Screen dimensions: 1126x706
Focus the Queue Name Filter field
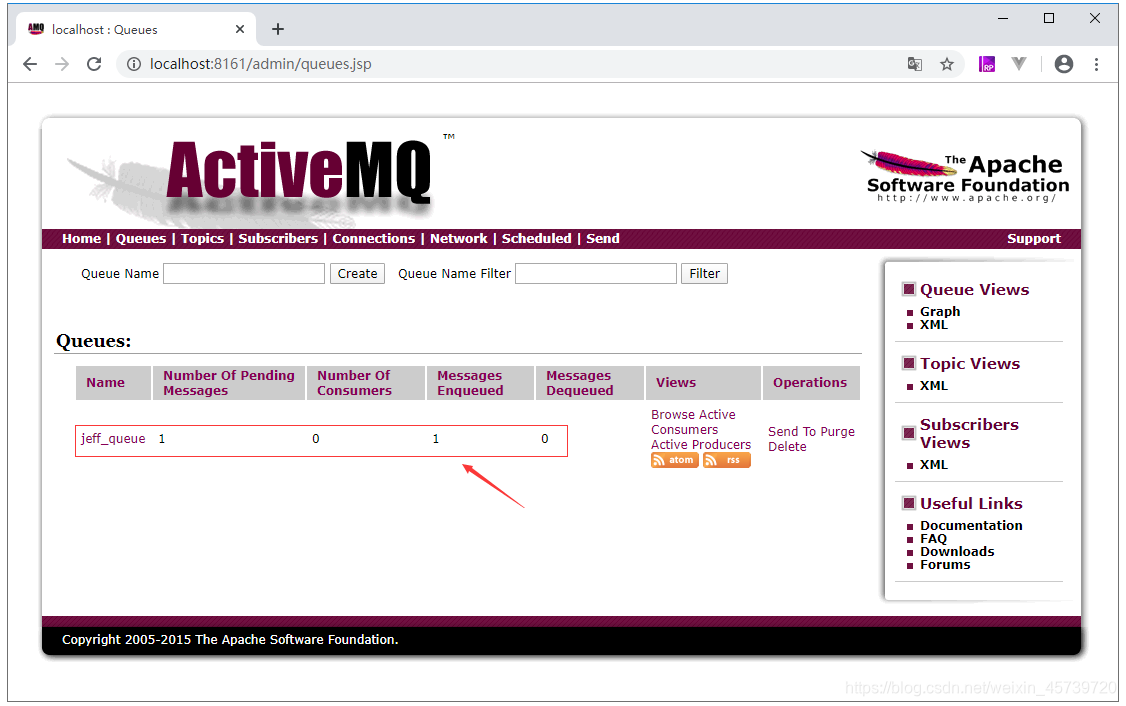(596, 274)
